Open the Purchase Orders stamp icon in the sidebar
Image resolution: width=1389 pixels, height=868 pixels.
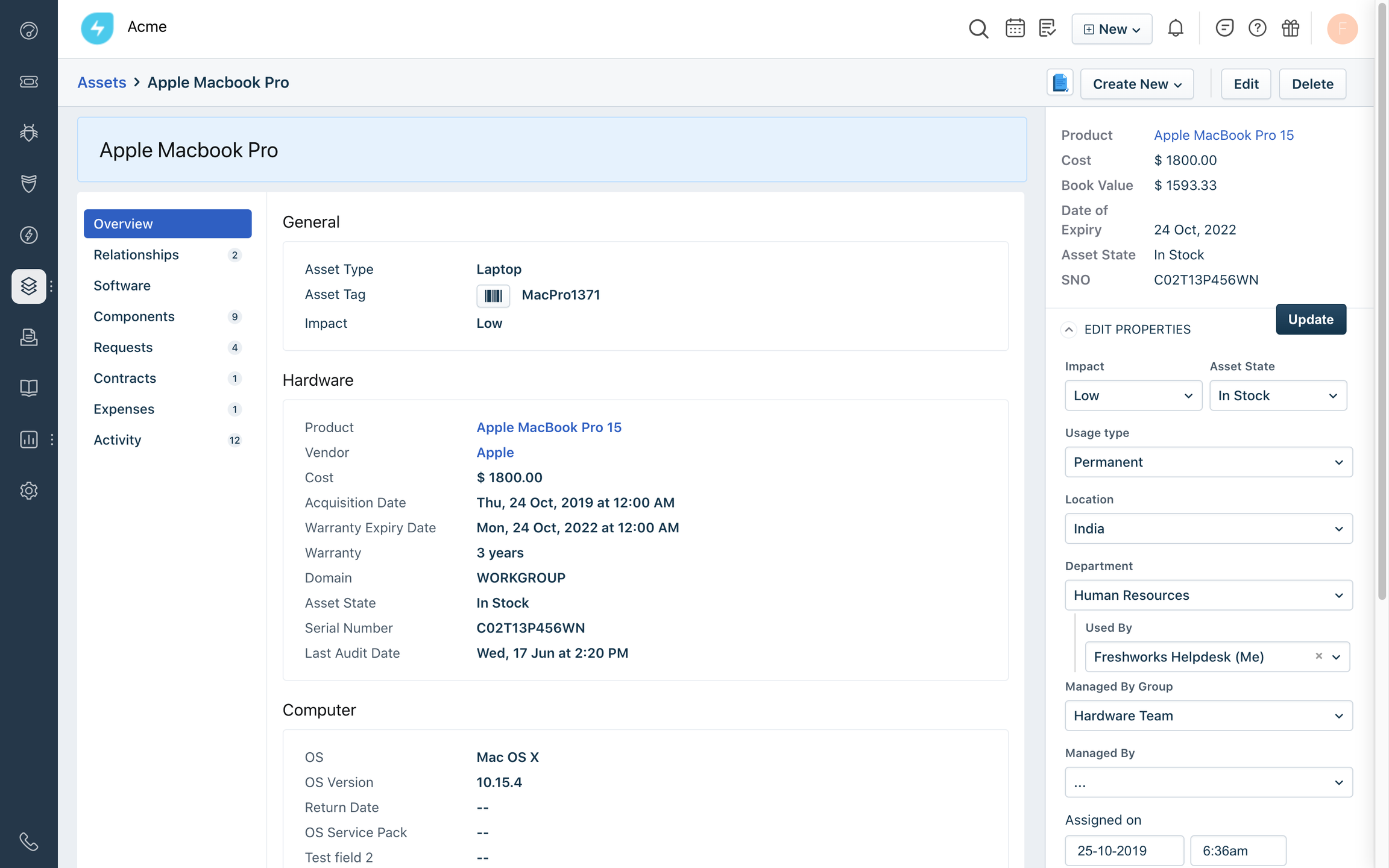coord(28,337)
